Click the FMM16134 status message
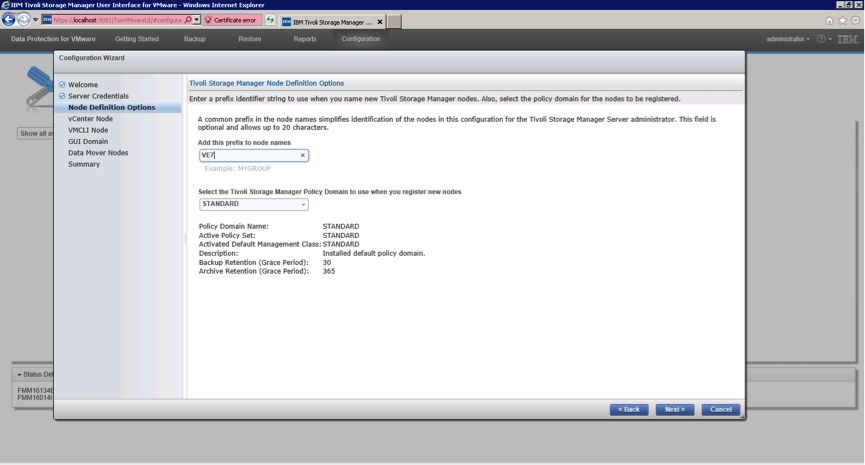Image resolution: width=865 pixels, height=465 pixels. [35, 391]
